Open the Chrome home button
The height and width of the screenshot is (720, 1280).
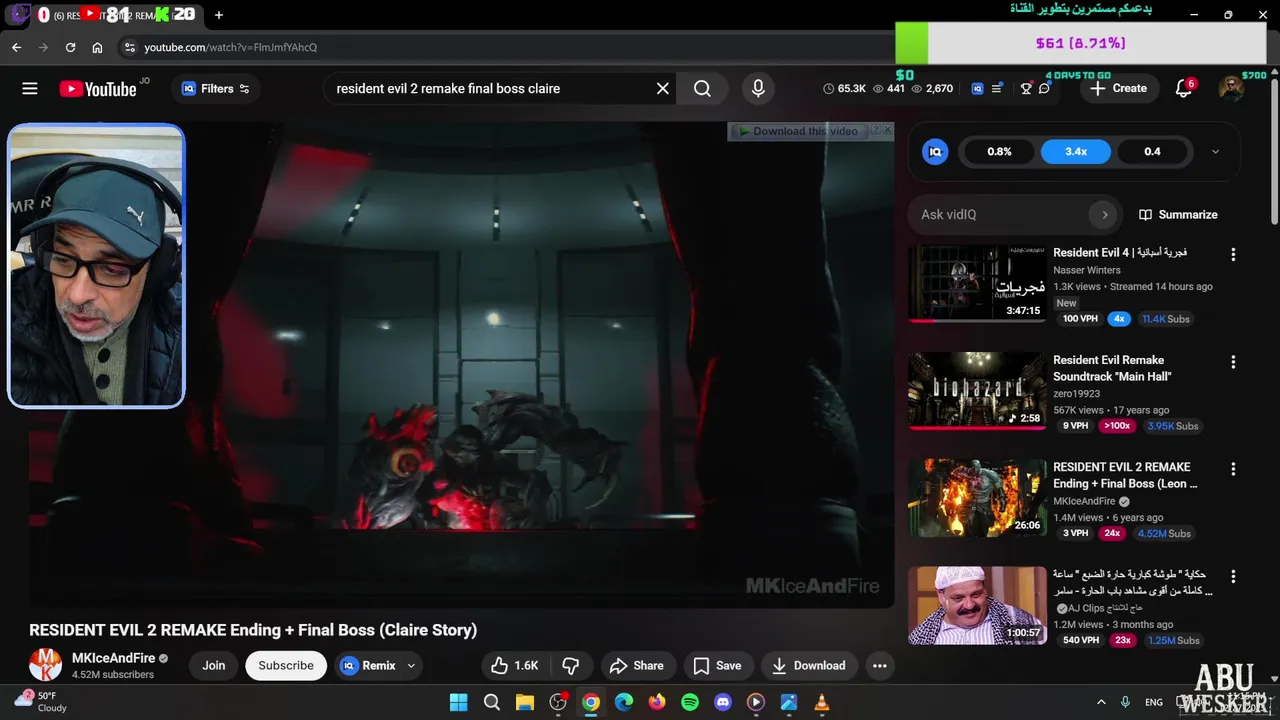[x=97, y=47]
